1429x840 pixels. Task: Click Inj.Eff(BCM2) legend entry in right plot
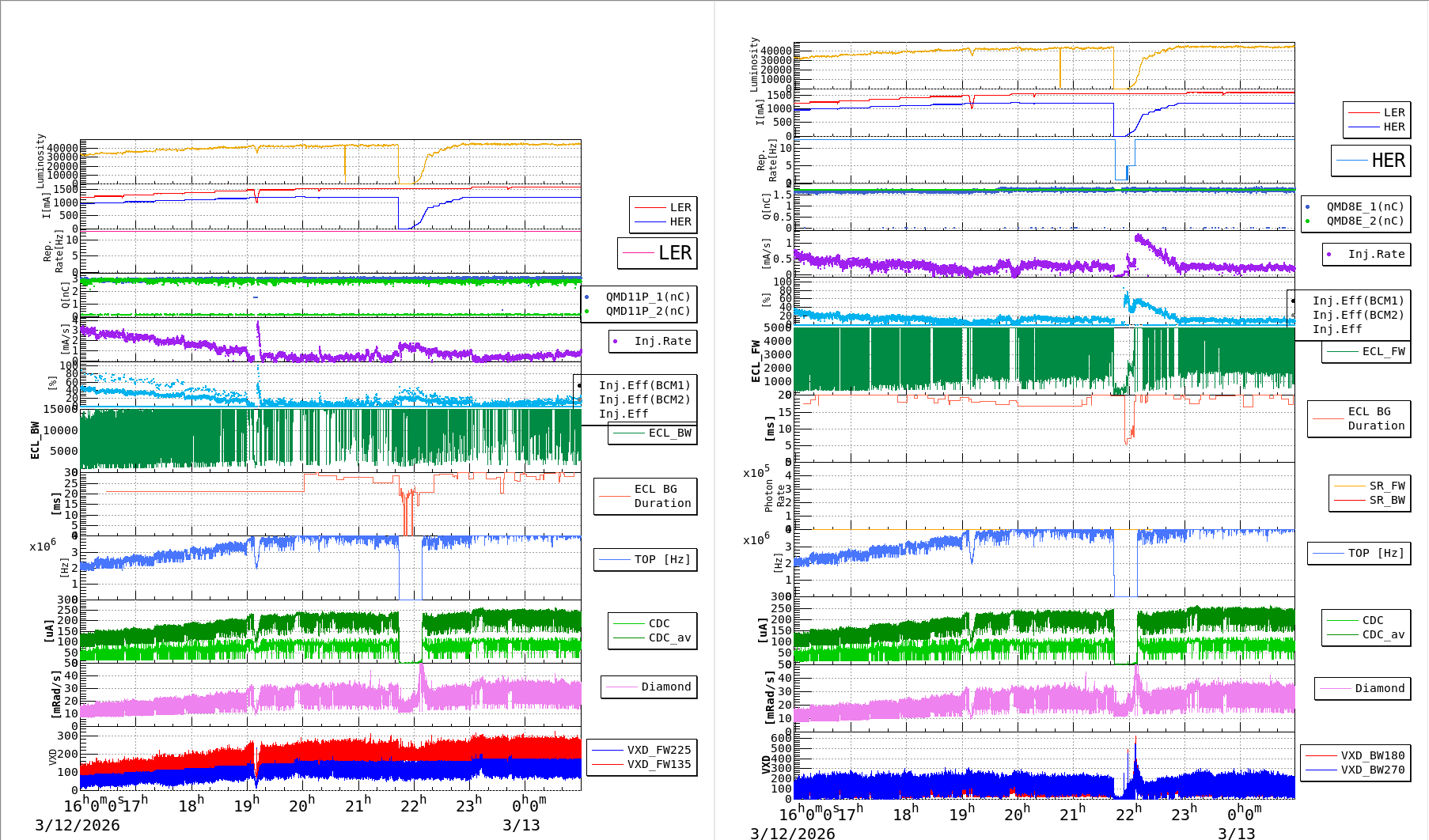1358,315
